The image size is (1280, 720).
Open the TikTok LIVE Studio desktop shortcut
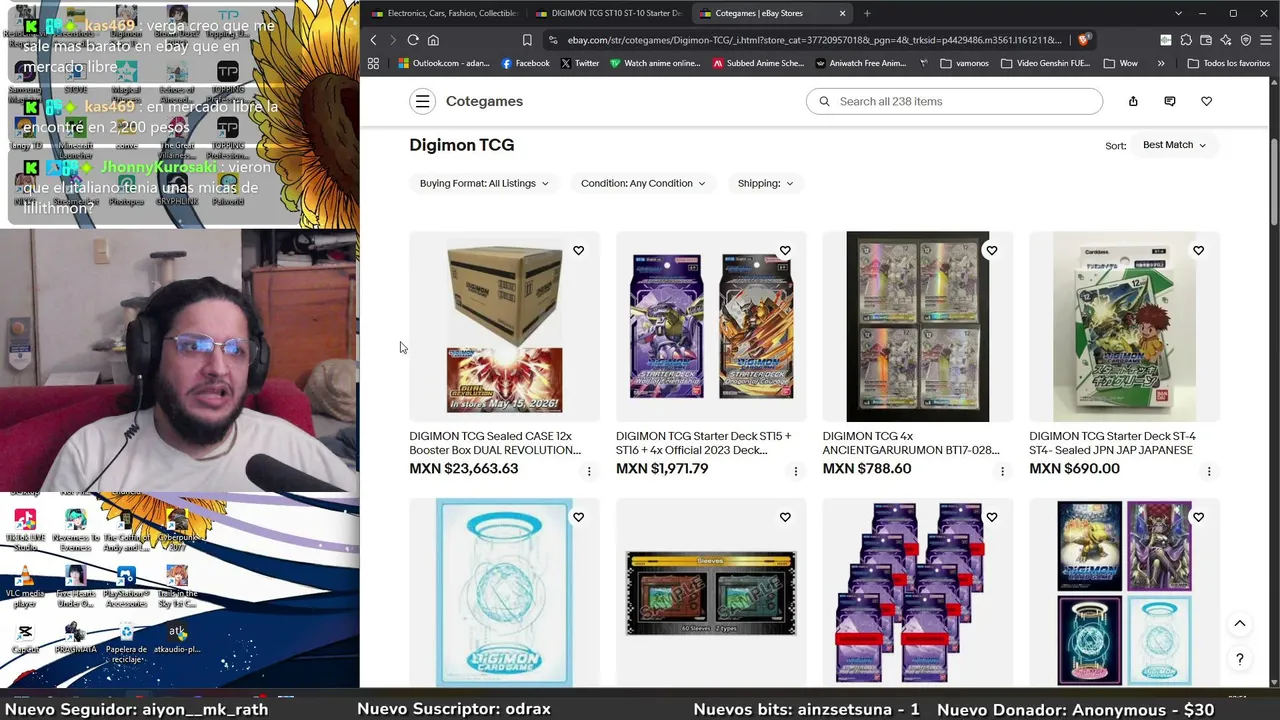25,530
